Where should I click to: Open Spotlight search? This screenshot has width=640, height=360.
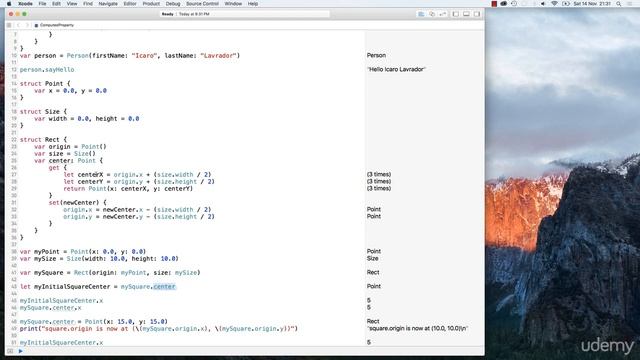[x=619, y=4]
